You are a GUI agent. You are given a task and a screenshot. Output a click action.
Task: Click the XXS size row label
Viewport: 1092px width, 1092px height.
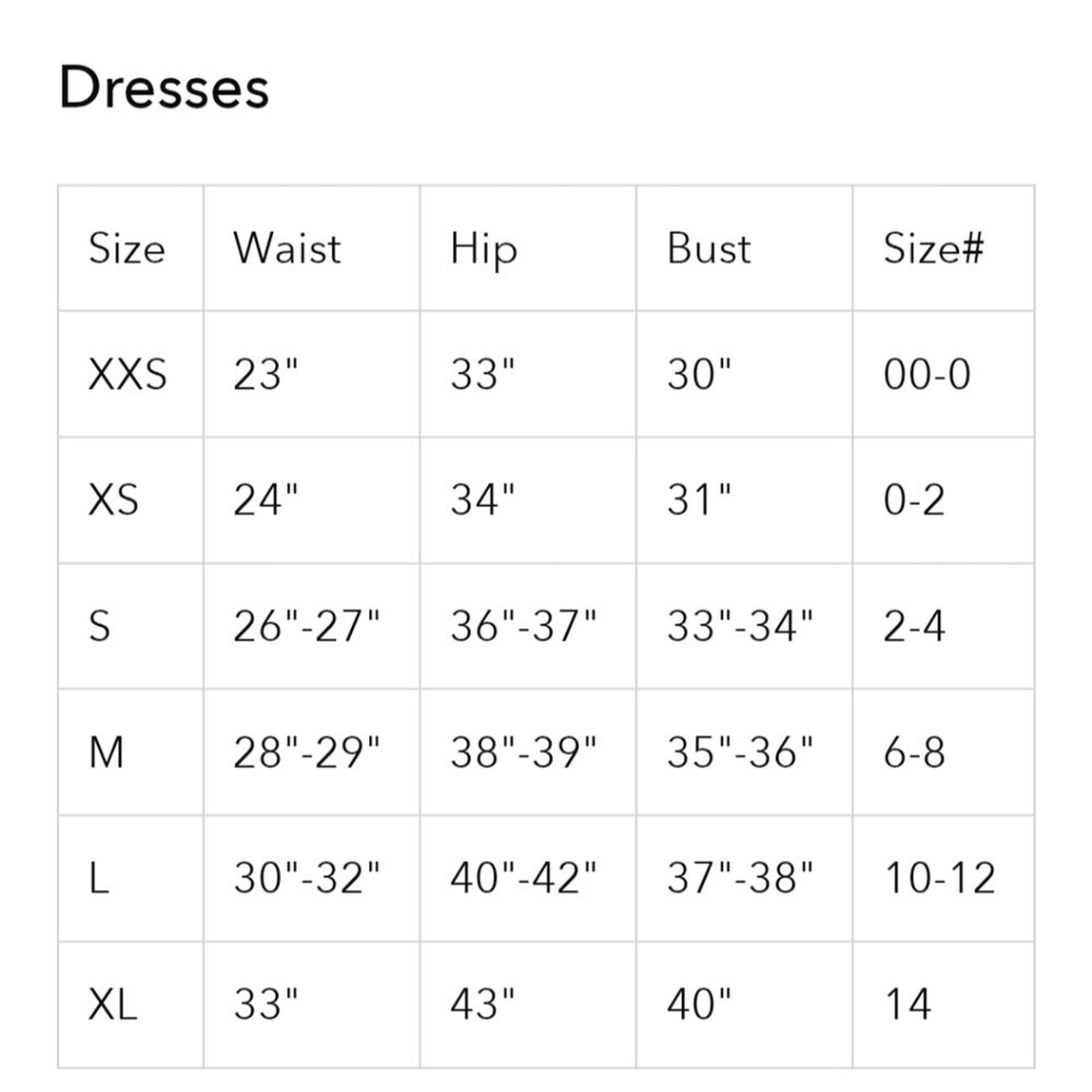point(128,374)
